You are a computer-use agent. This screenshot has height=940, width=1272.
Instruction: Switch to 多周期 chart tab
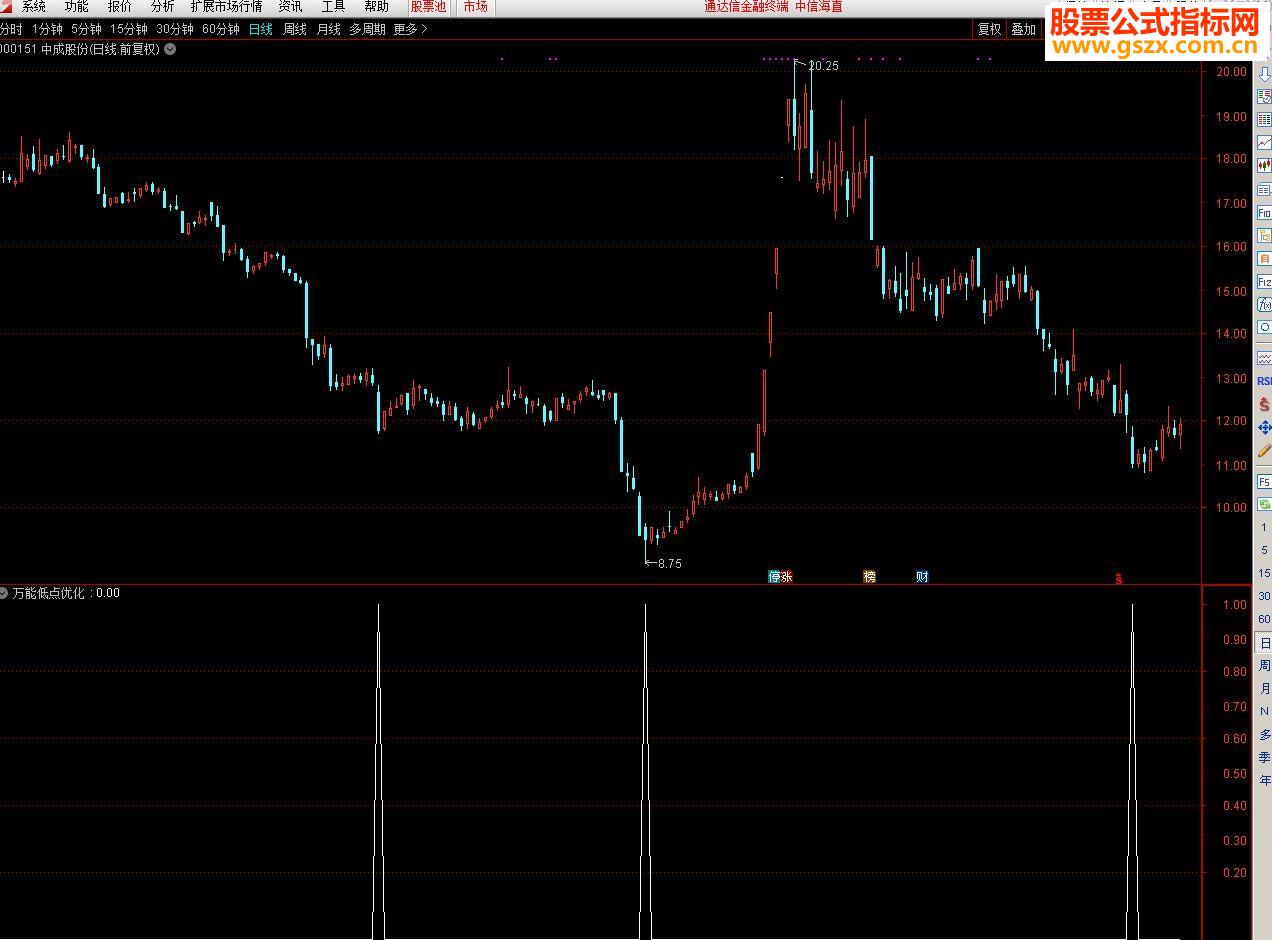pos(367,29)
